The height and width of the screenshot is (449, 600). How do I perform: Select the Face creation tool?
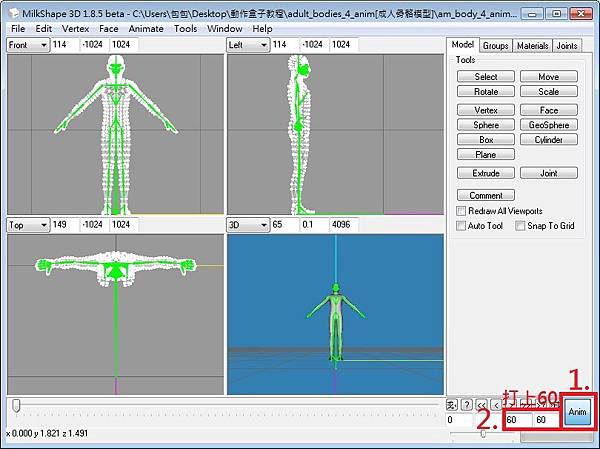tap(548, 110)
